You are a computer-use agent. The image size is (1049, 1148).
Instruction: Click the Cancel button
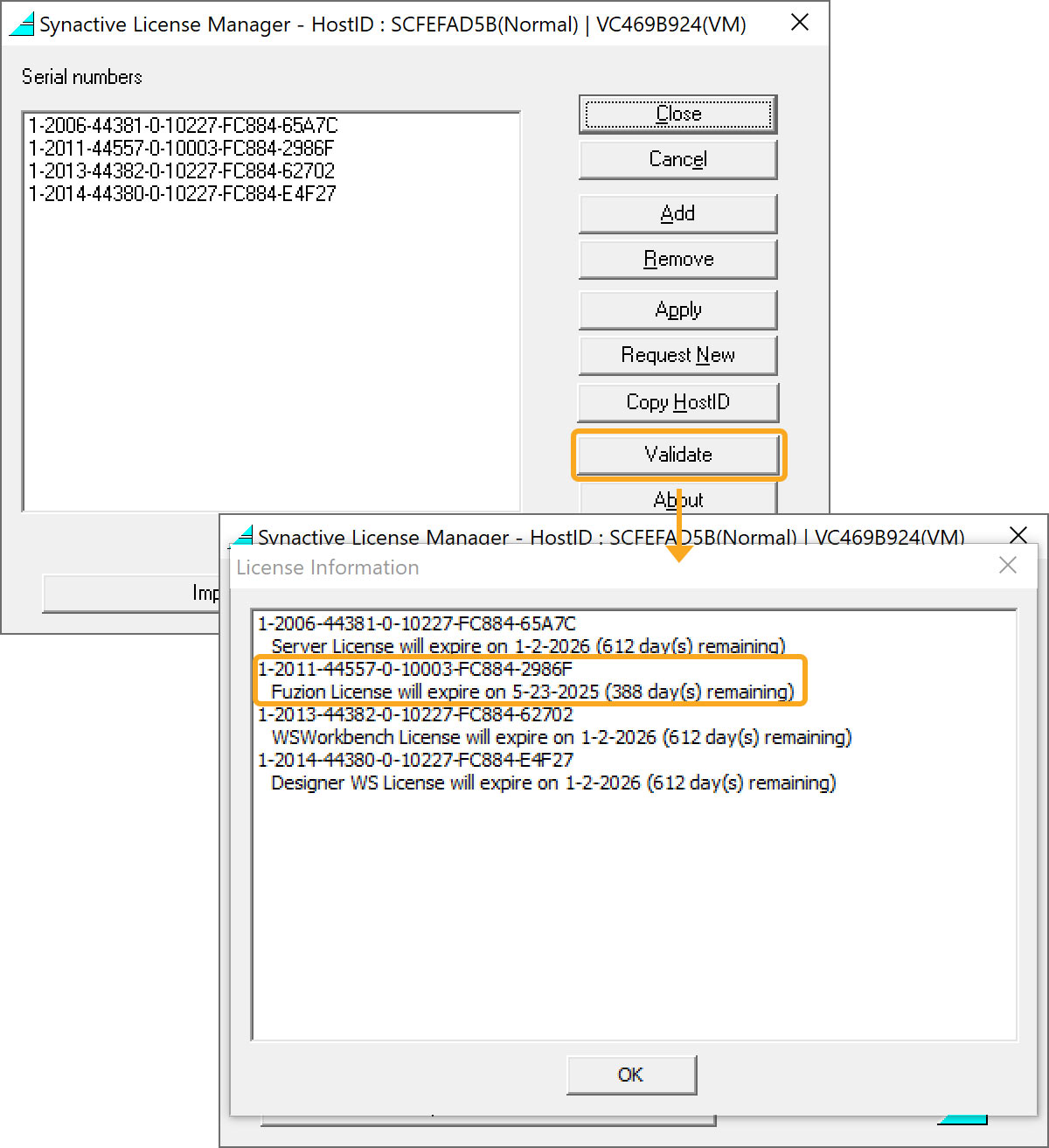coord(677,160)
